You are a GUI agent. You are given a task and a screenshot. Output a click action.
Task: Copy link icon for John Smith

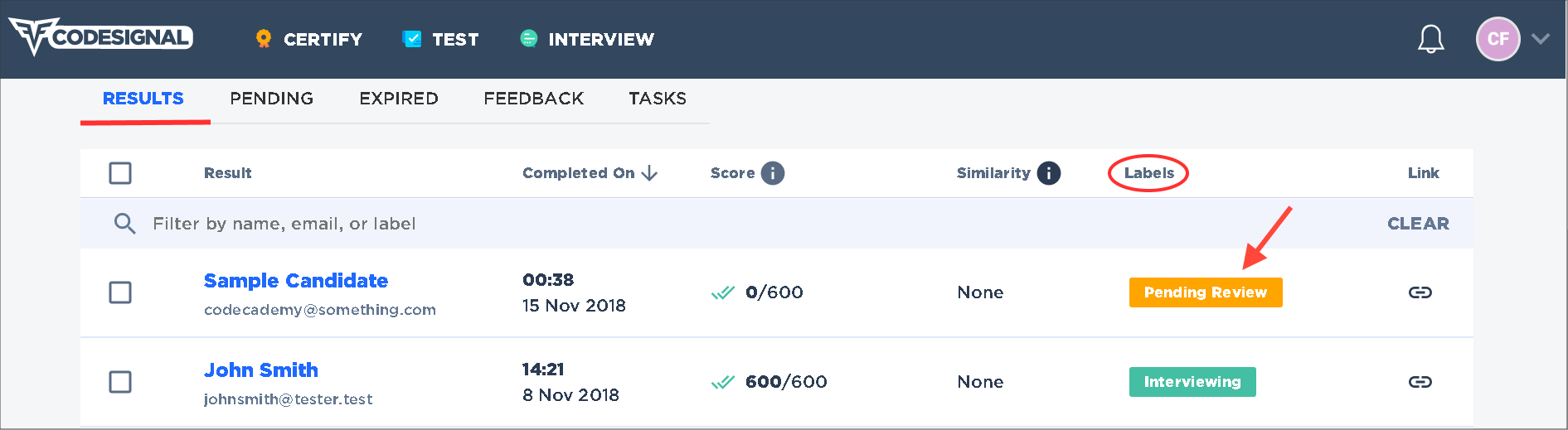tap(1420, 382)
